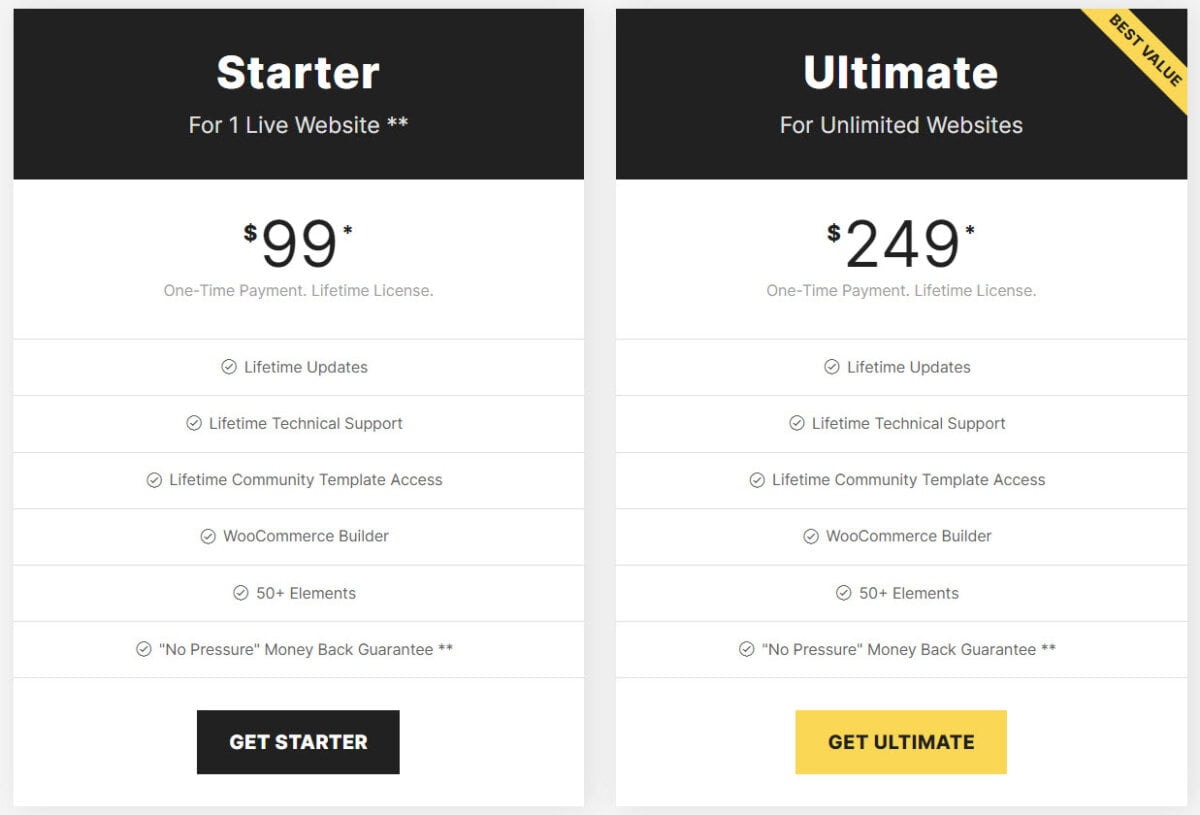
Task: Click check icon beside Ultimate WooCommerce Builder
Action: tap(811, 536)
